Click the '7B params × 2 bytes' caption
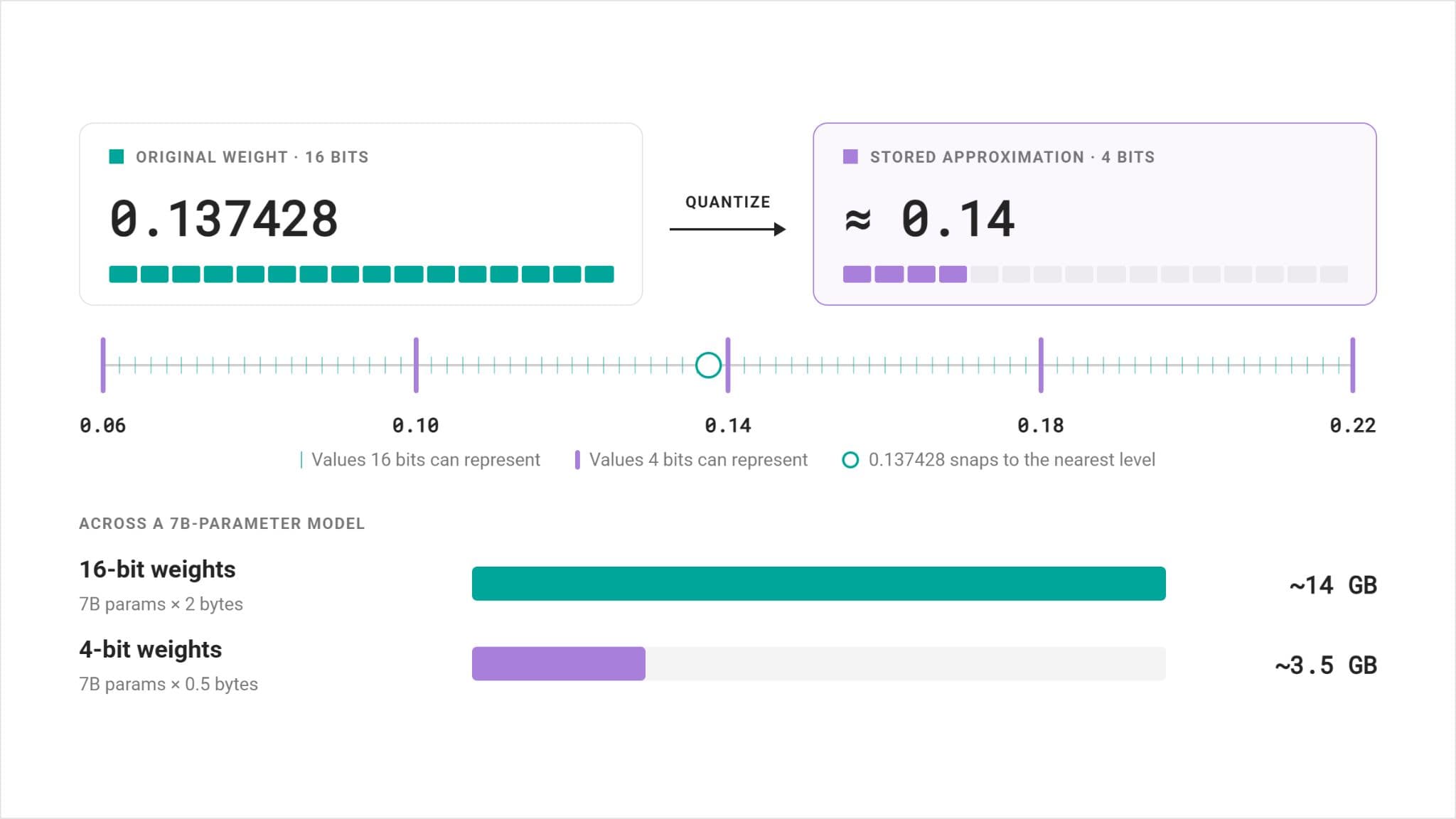 click(161, 604)
